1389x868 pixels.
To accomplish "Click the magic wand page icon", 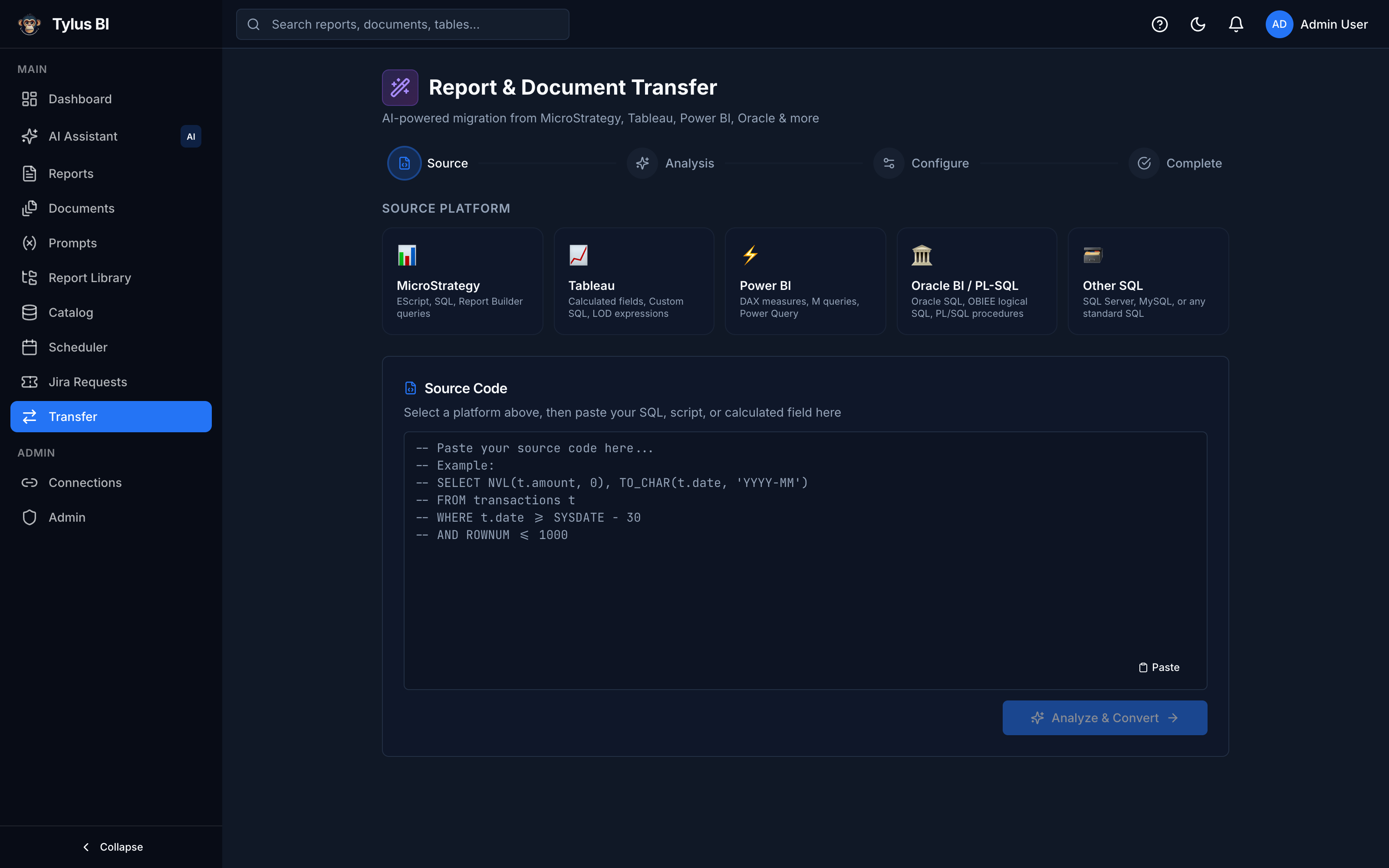I will [x=400, y=87].
